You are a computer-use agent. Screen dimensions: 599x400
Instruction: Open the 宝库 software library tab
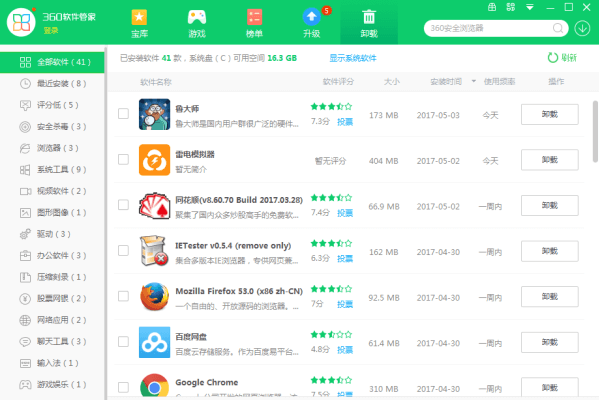pyautogui.click(x=139, y=24)
